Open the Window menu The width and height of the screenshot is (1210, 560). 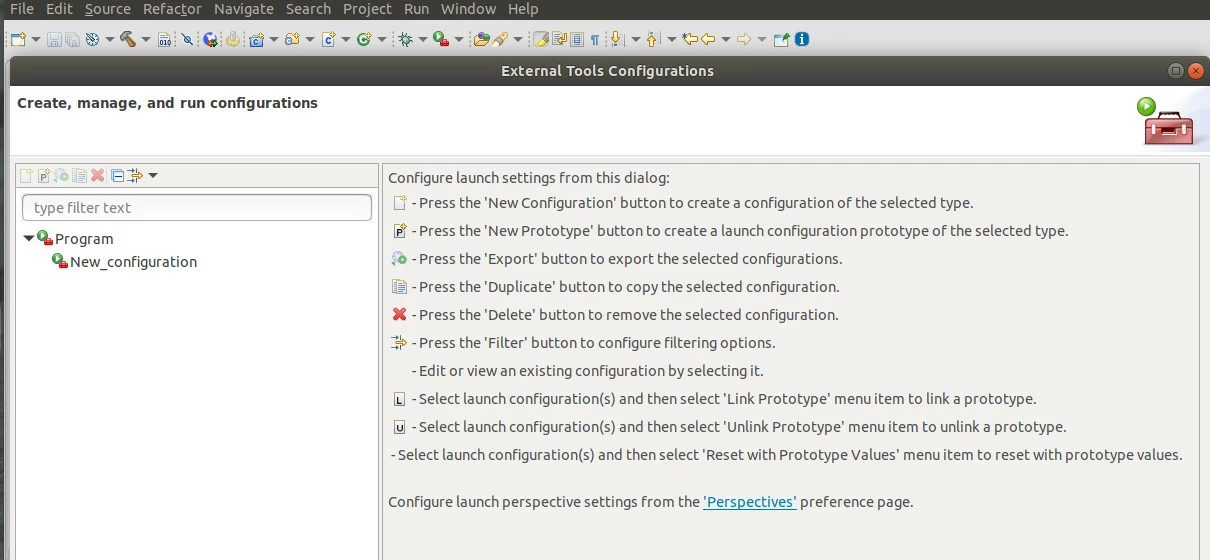tap(468, 9)
